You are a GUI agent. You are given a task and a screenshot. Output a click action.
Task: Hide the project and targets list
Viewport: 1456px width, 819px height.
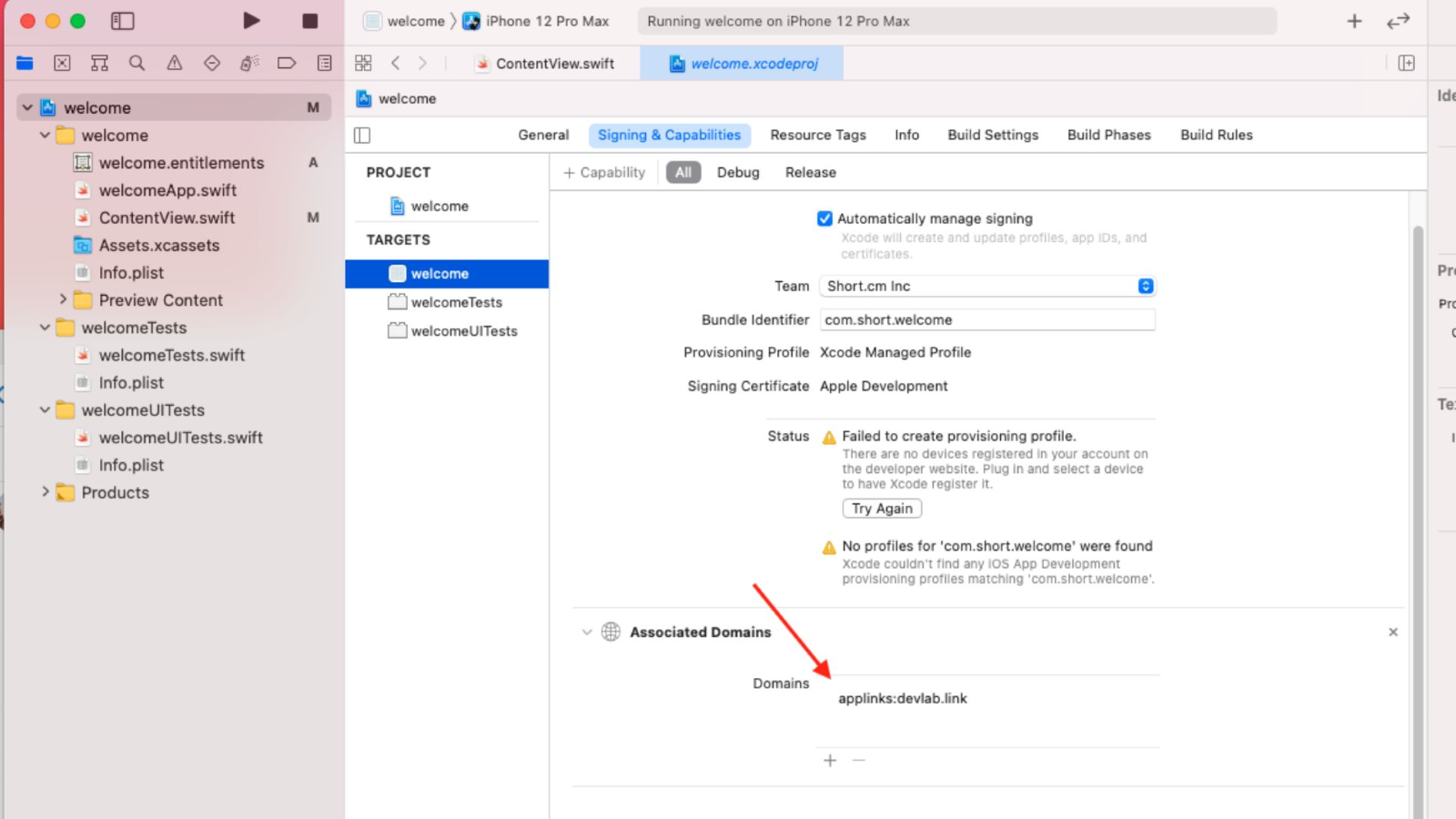pyautogui.click(x=362, y=136)
